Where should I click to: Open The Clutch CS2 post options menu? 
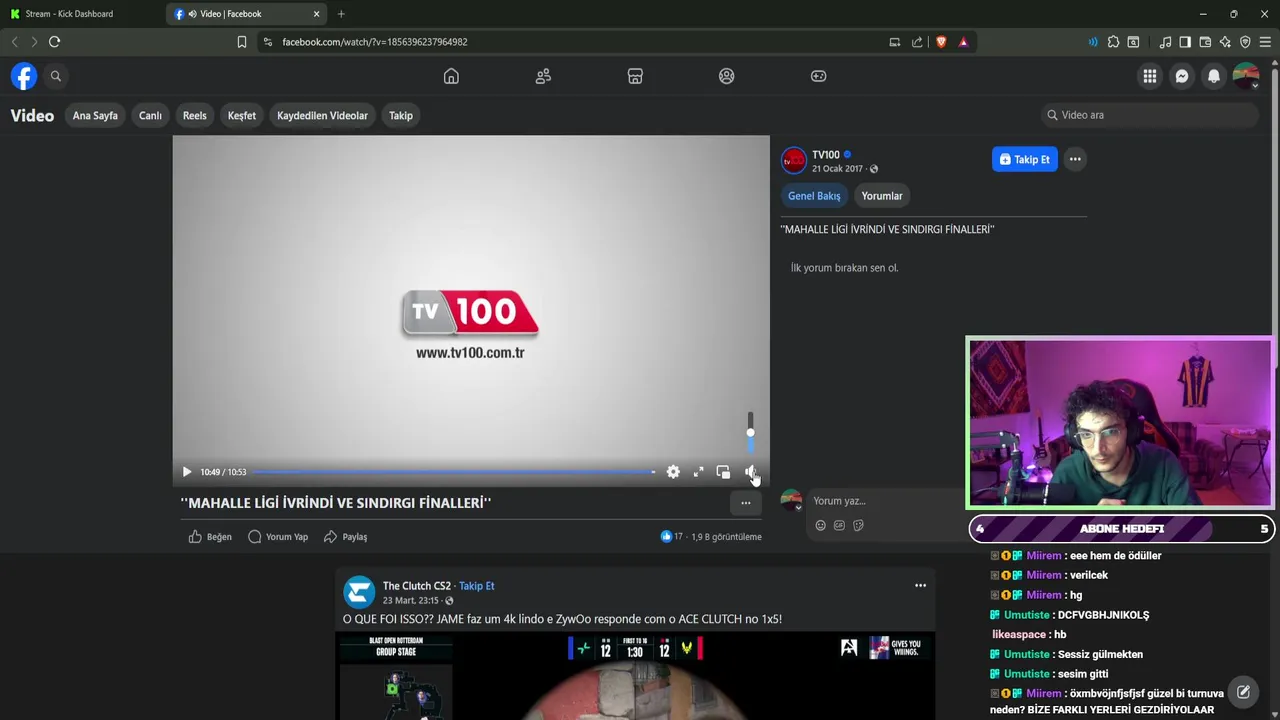920,586
